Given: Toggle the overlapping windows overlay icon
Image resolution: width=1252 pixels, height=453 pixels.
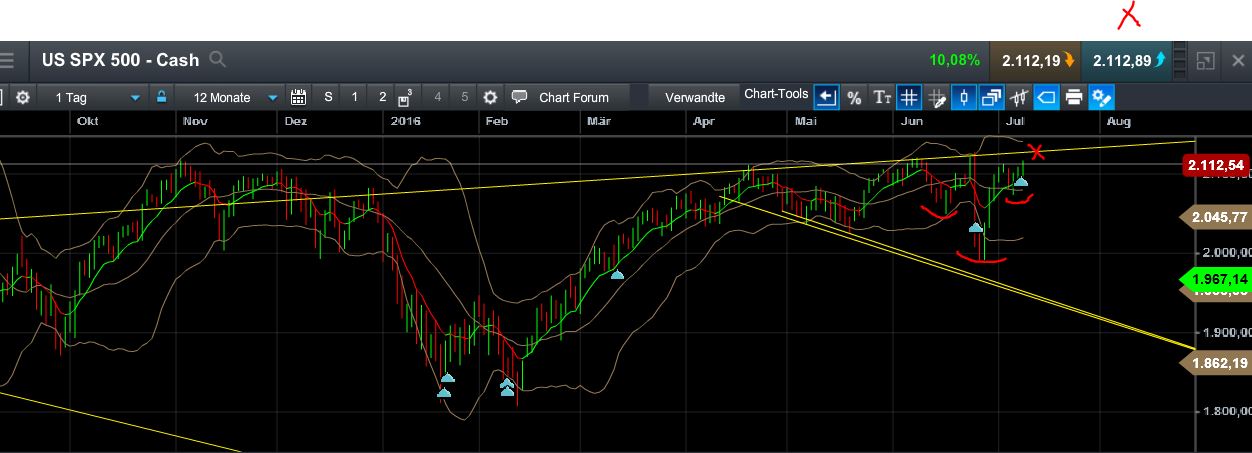Looking at the screenshot, I should (992, 97).
